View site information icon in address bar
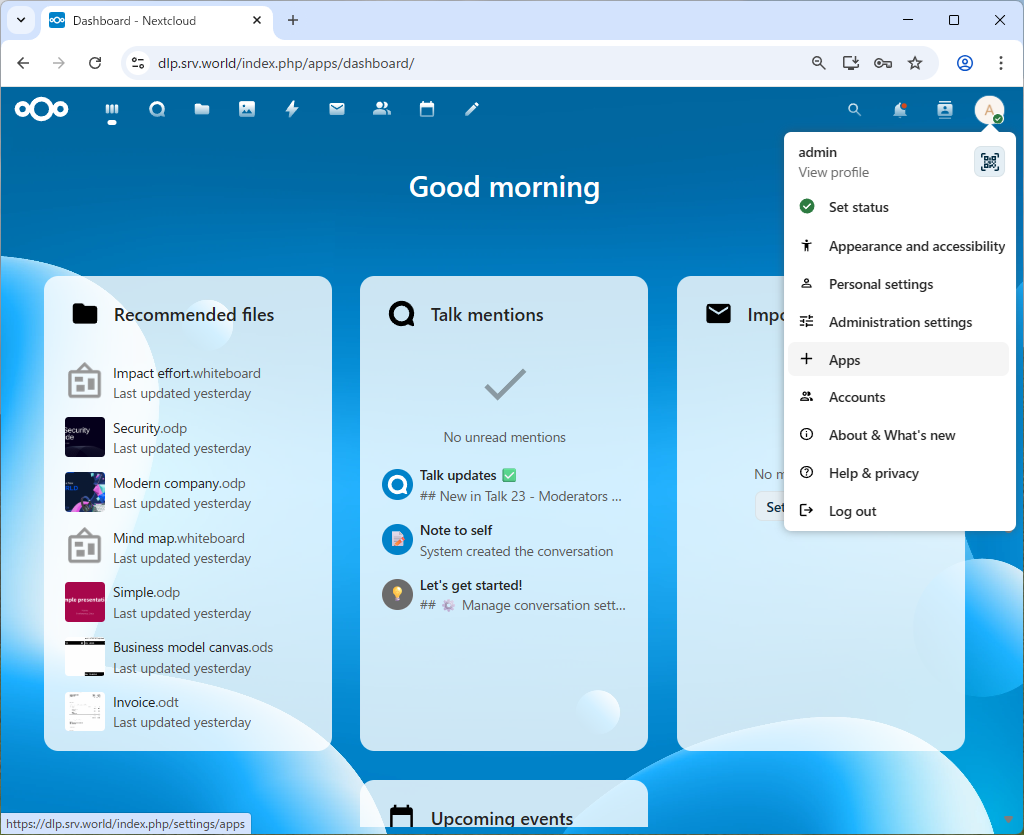The height and width of the screenshot is (835, 1024). pos(138,63)
